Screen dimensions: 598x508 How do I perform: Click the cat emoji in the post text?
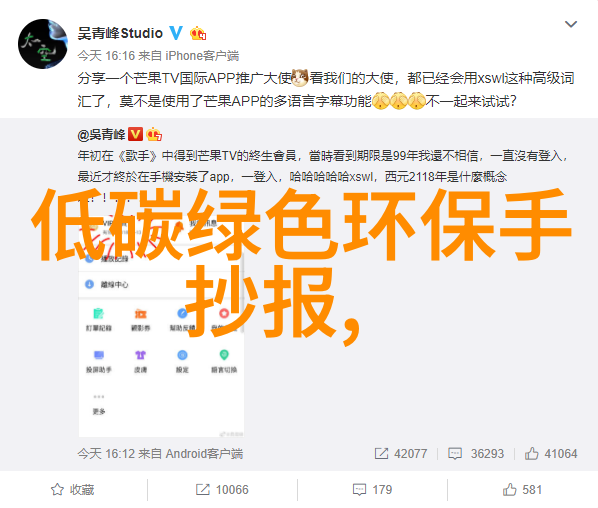[300, 78]
